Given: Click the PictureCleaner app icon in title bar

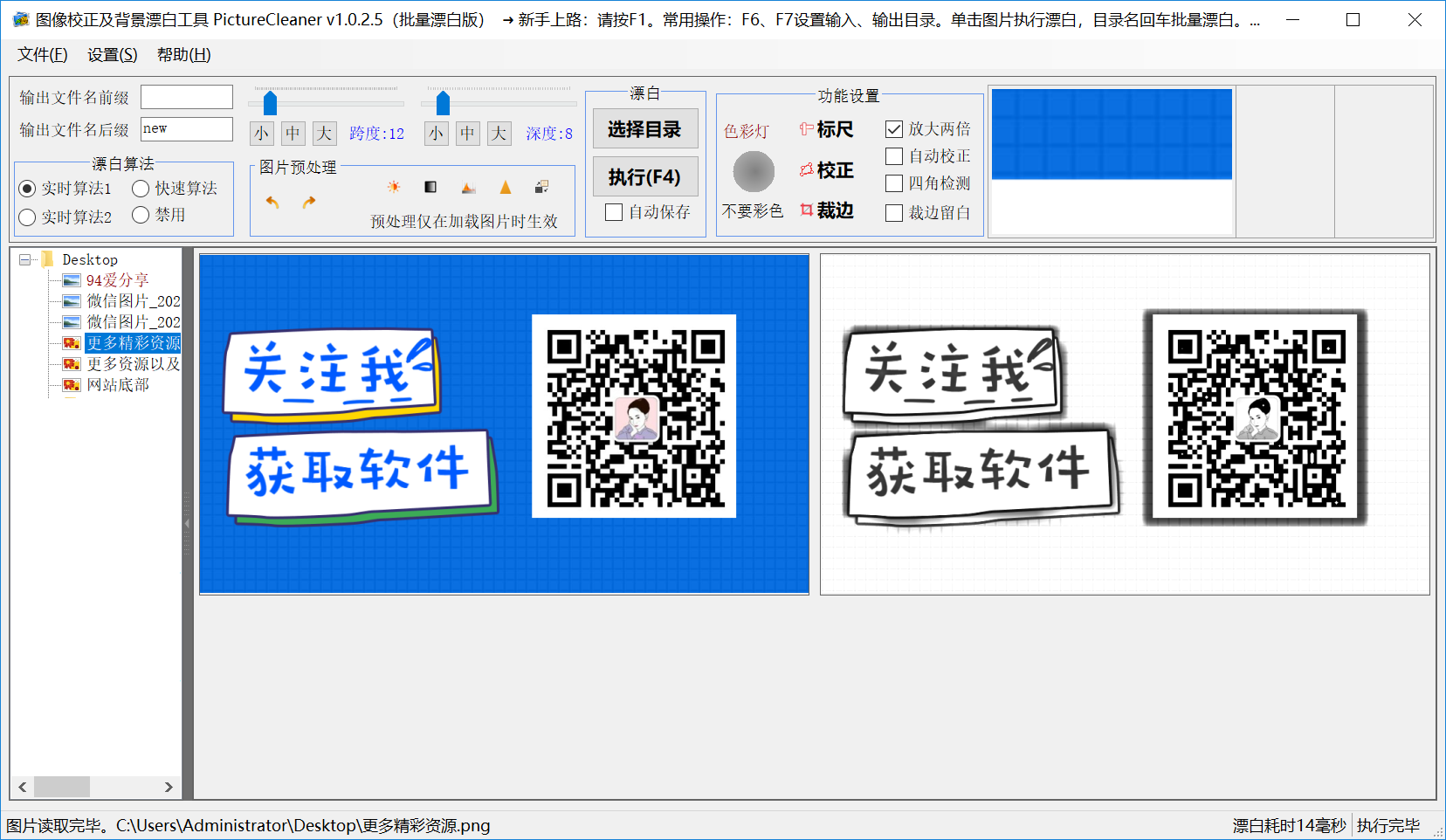Looking at the screenshot, I should [x=21, y=19].
